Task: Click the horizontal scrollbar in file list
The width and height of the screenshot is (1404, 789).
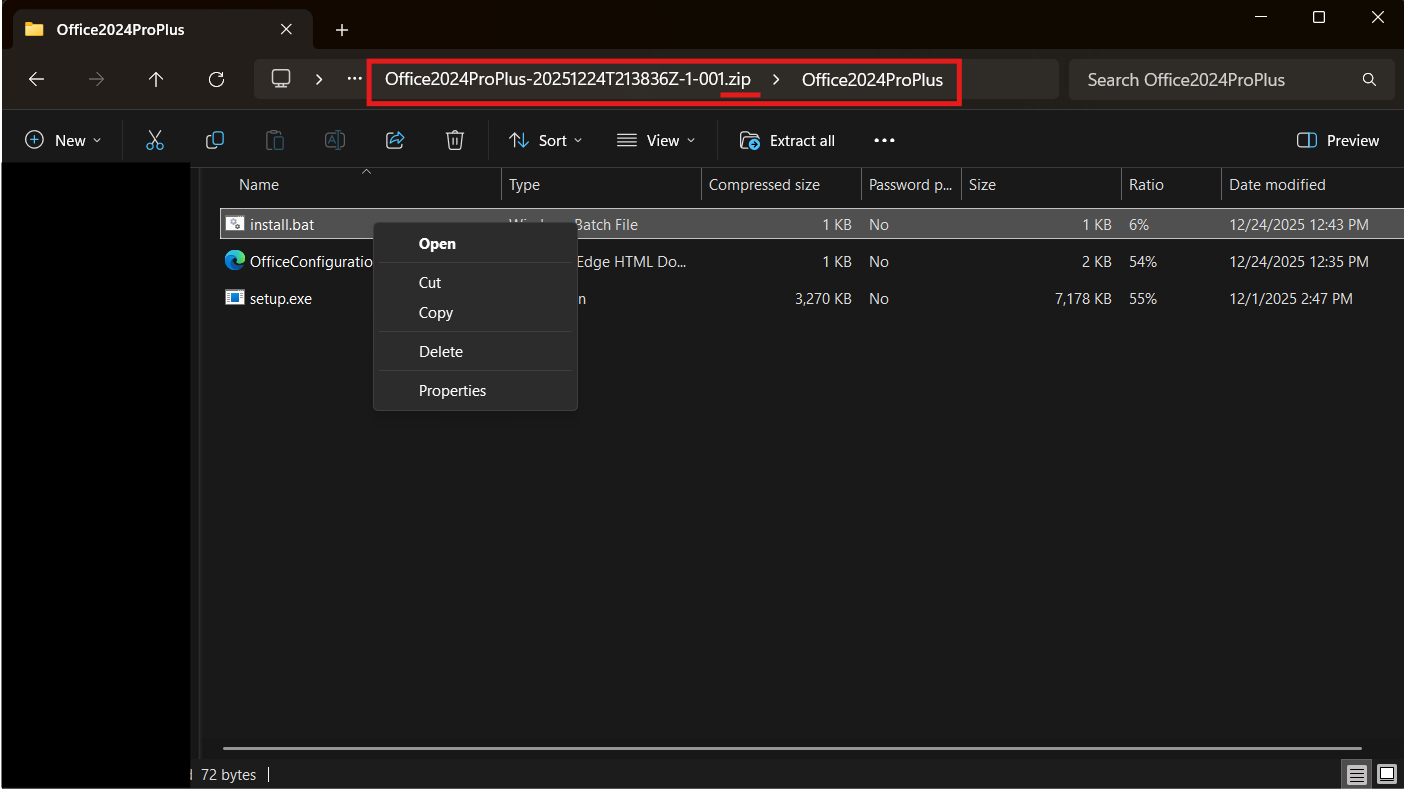Action: click(x=790, y=747)
